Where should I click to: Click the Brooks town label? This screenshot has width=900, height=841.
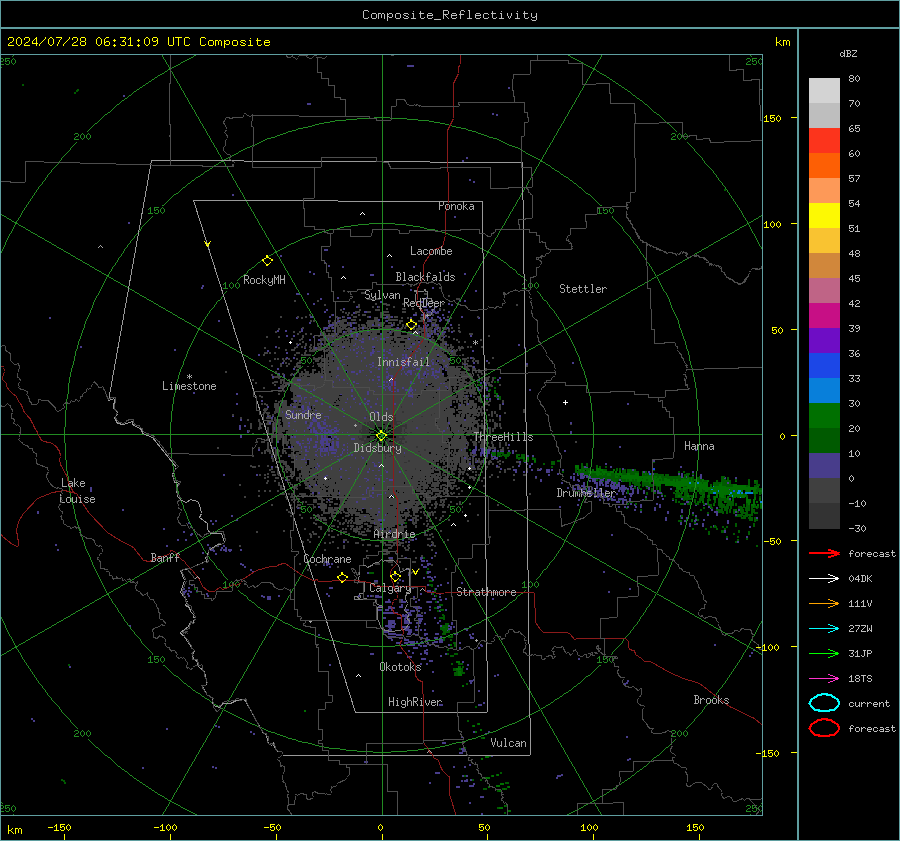tap(711, 700)
